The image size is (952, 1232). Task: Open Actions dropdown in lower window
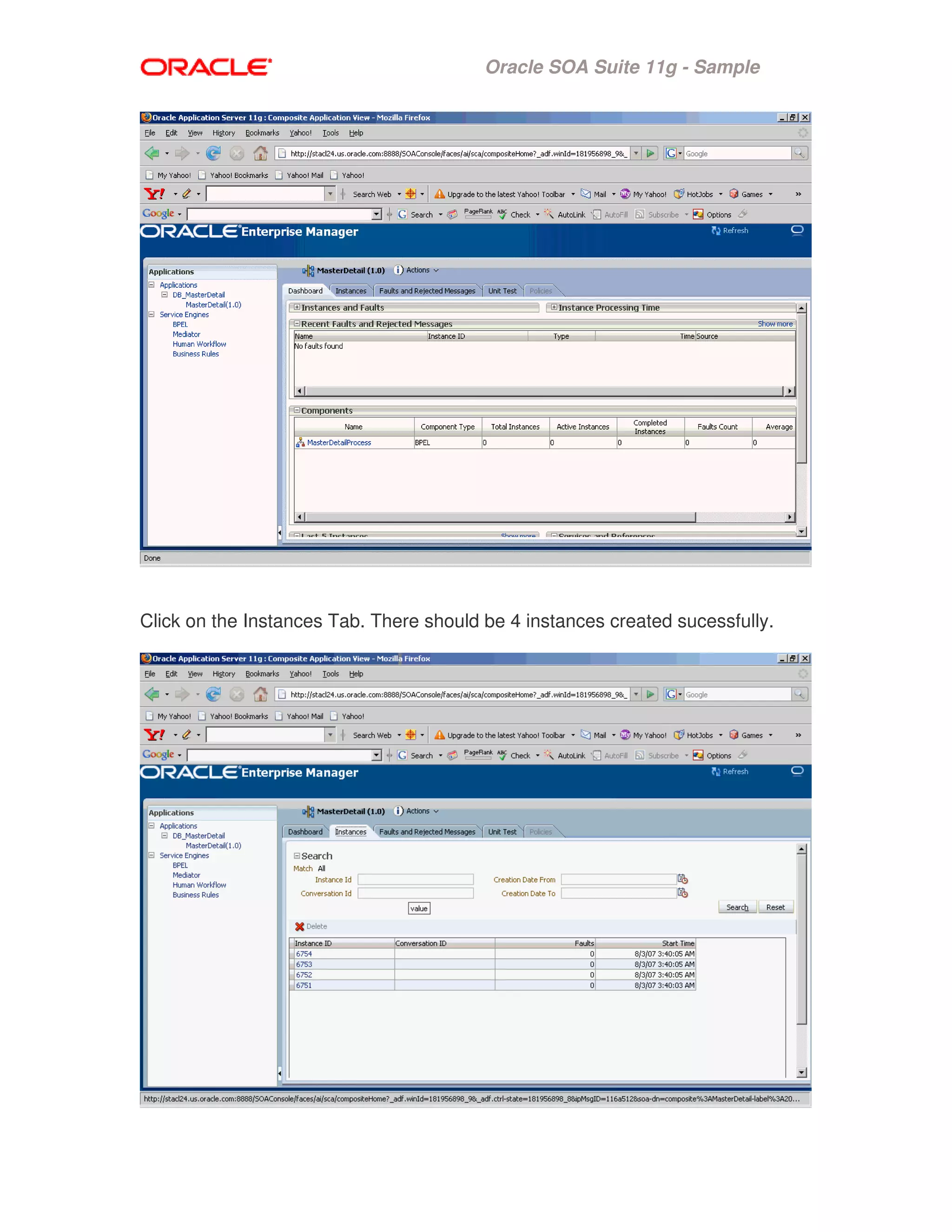click(423, 811)
